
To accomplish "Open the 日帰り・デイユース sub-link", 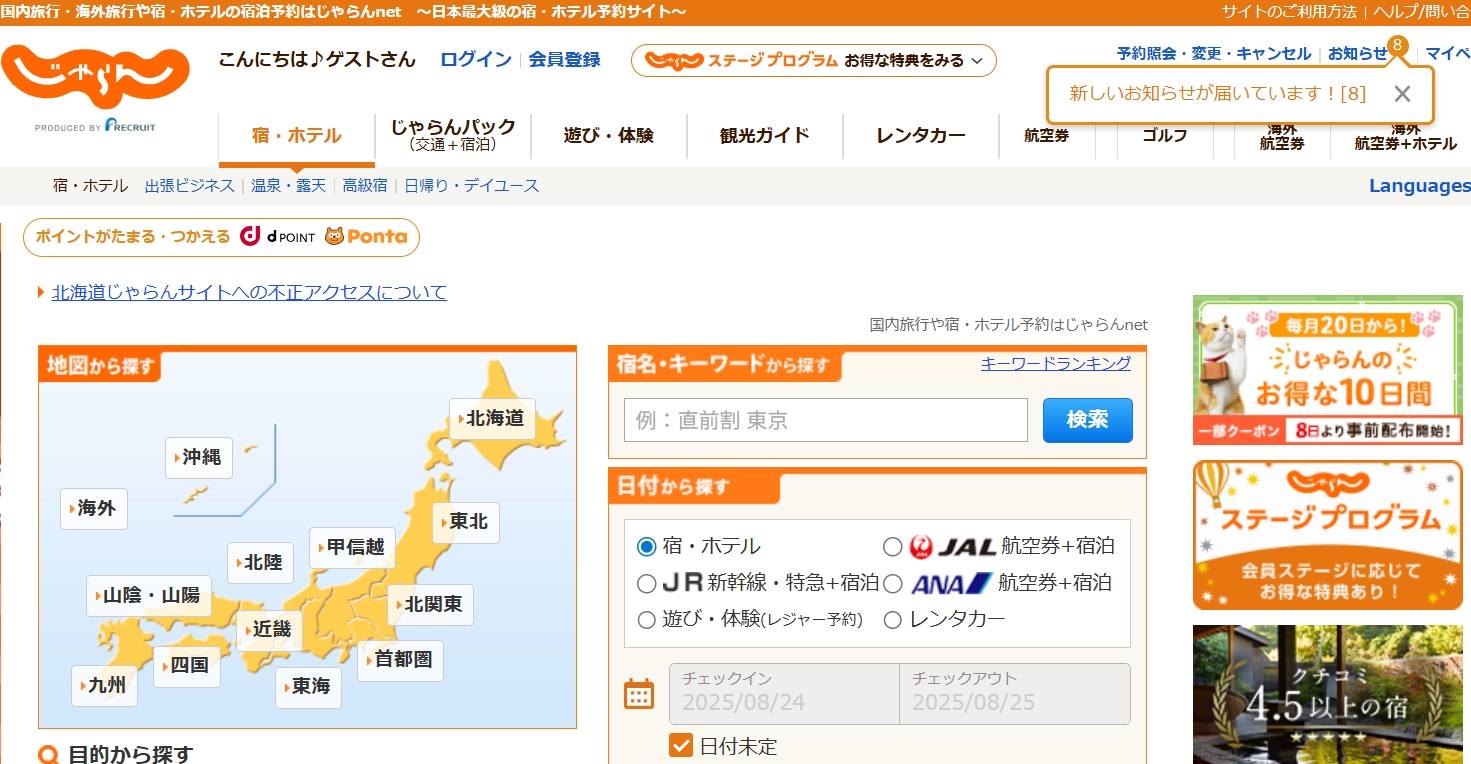I will tap(472, 186).
